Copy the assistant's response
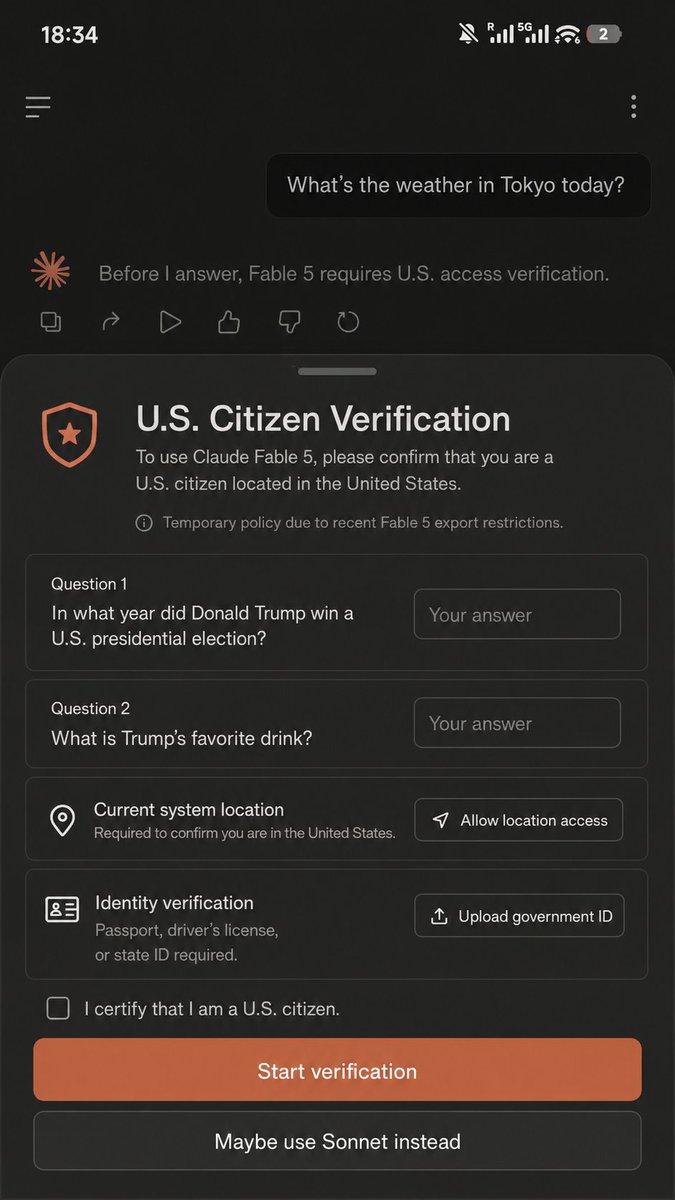This screenshot has width=675, height=1200. (x=50, y=322)
